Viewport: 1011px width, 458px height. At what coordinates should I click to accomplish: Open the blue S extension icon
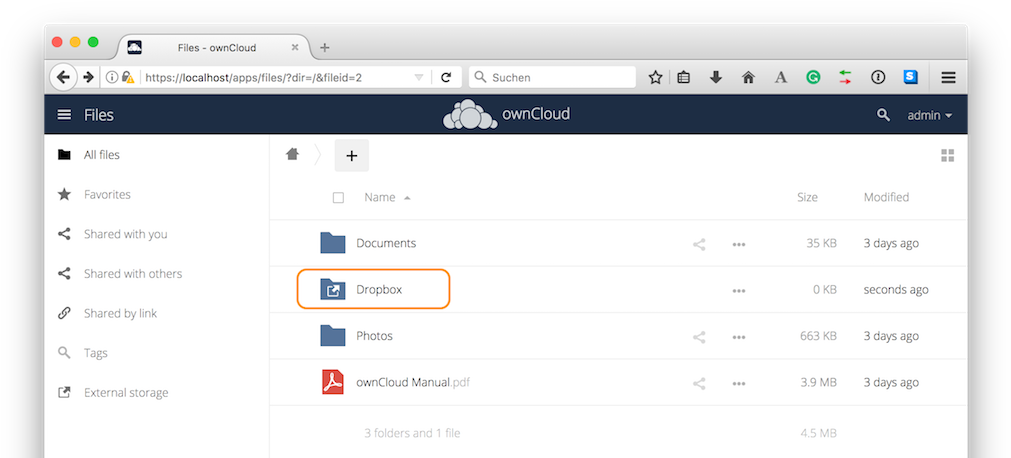point(910,77)
